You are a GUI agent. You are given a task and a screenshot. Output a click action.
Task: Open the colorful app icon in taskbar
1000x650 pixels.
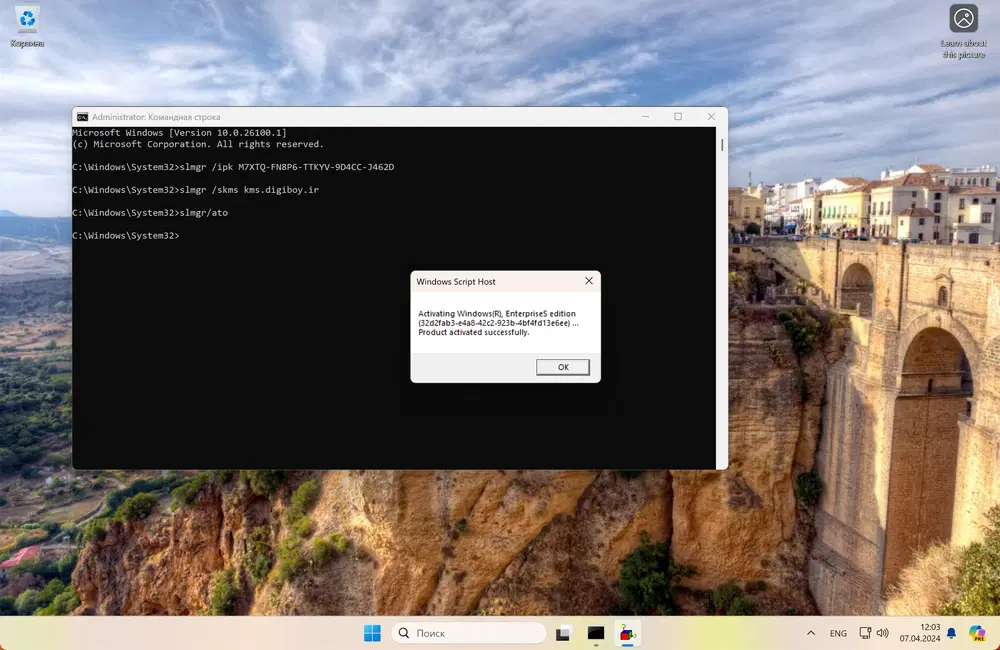[x=628, y=633]
